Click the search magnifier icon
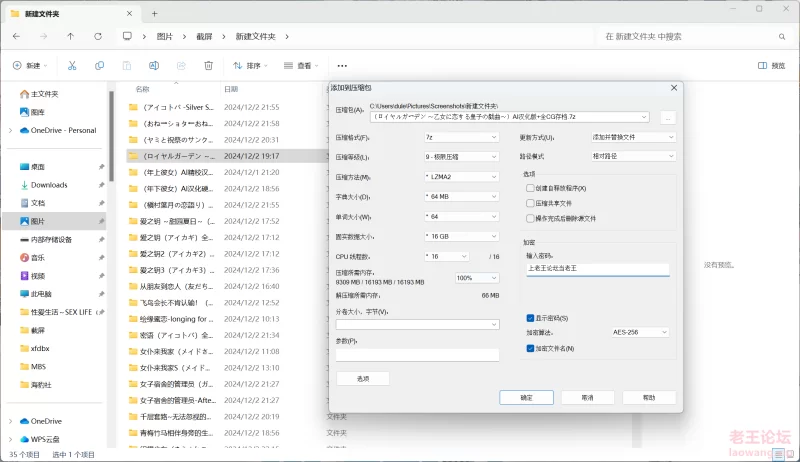 click(x=782, y=37)
